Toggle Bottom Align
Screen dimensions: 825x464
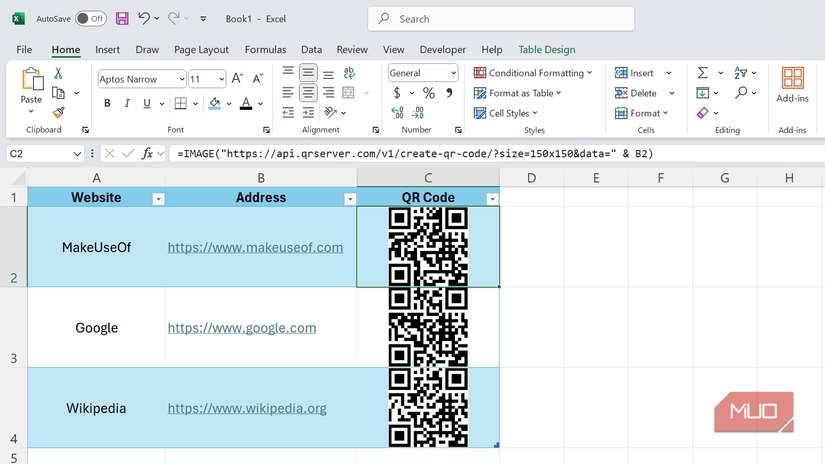pos(328,73)
